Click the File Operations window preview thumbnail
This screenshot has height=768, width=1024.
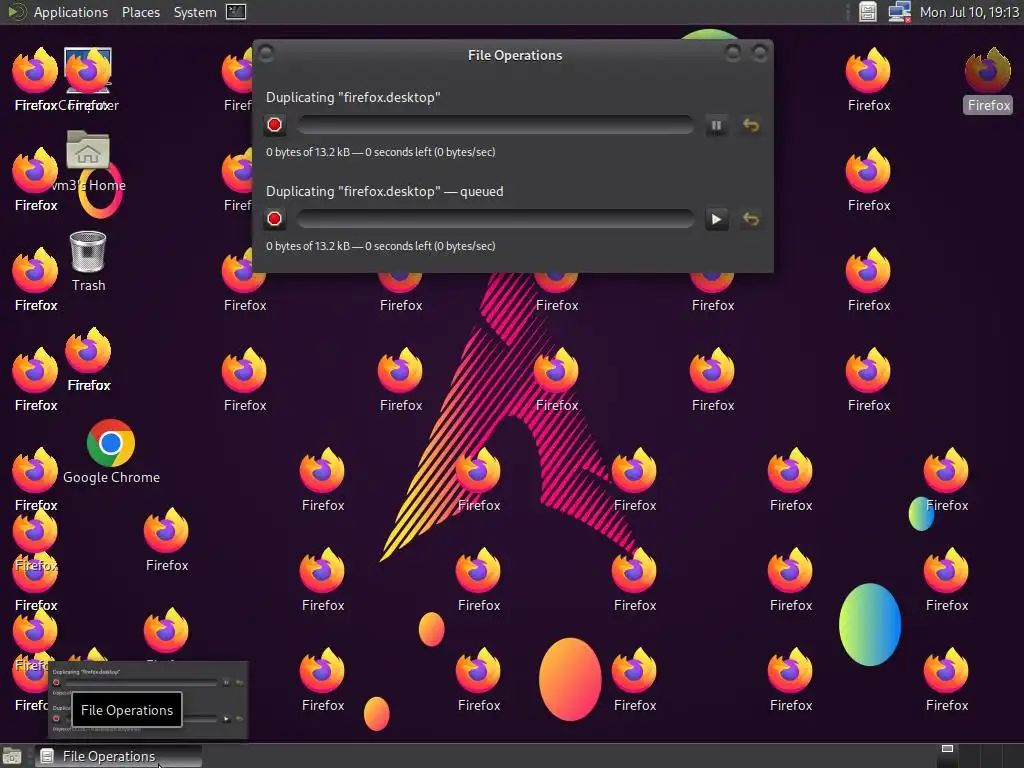click(148, 700)
